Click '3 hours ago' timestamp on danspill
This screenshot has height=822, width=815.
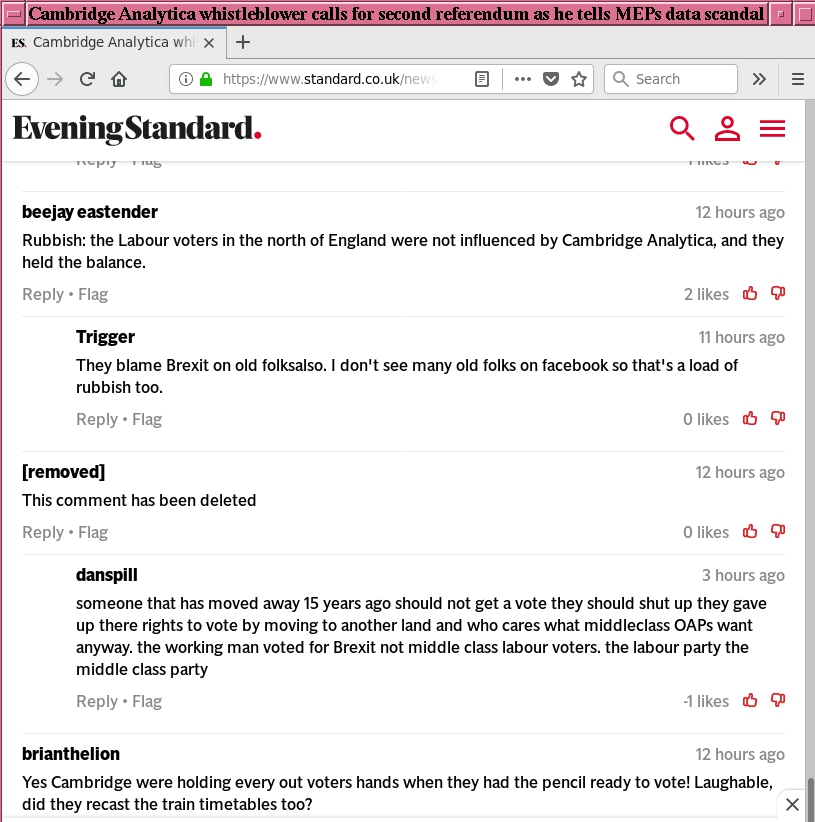(x=743, y=575)
